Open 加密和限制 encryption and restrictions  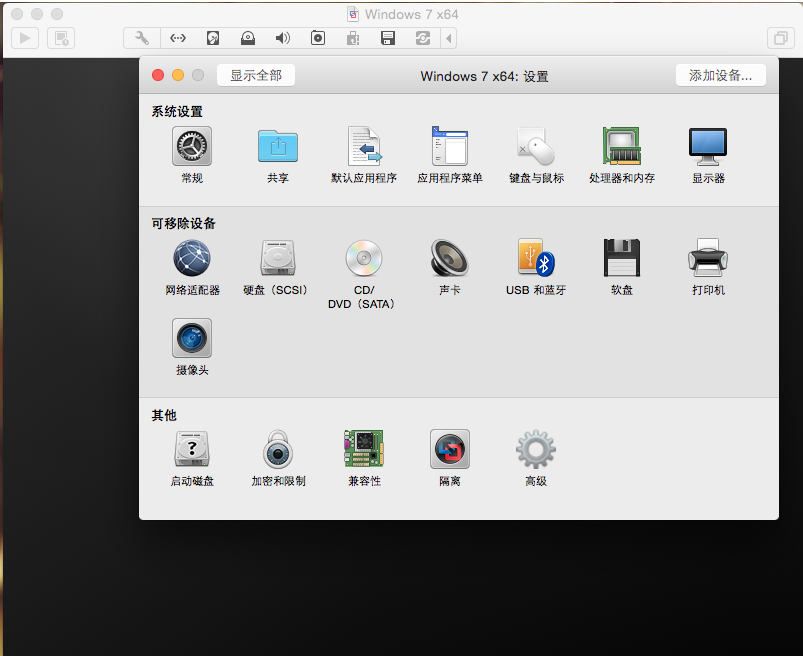click(278, 449)
